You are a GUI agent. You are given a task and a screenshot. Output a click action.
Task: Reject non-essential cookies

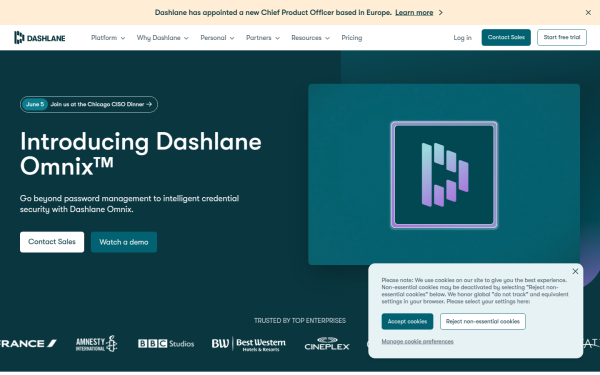pyautogui.click(x=483, y=321)
